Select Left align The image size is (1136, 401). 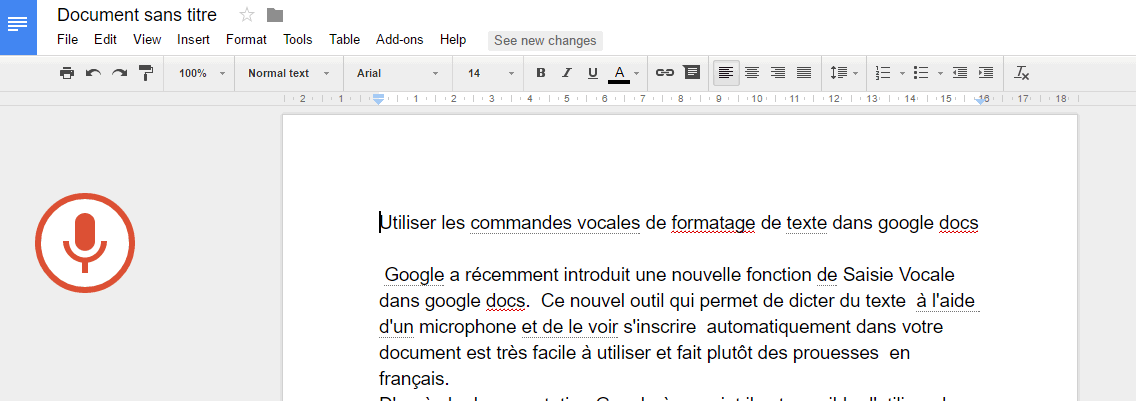(x=726, y=73)
